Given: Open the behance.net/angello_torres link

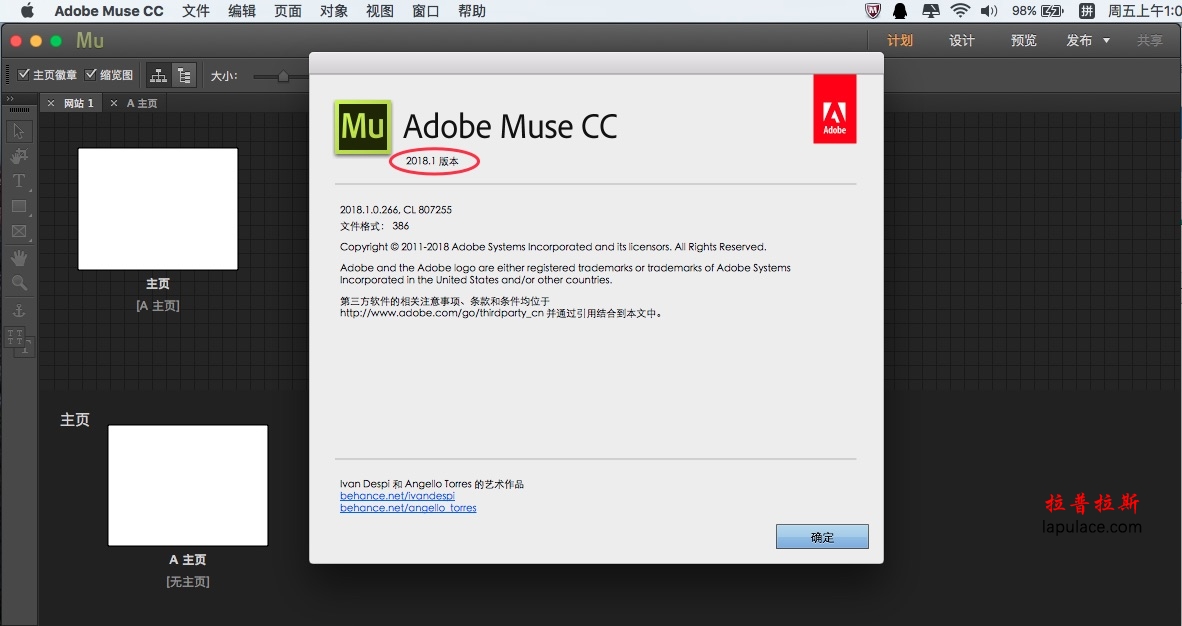Looking at the screenshot, I should coord(408,508).
